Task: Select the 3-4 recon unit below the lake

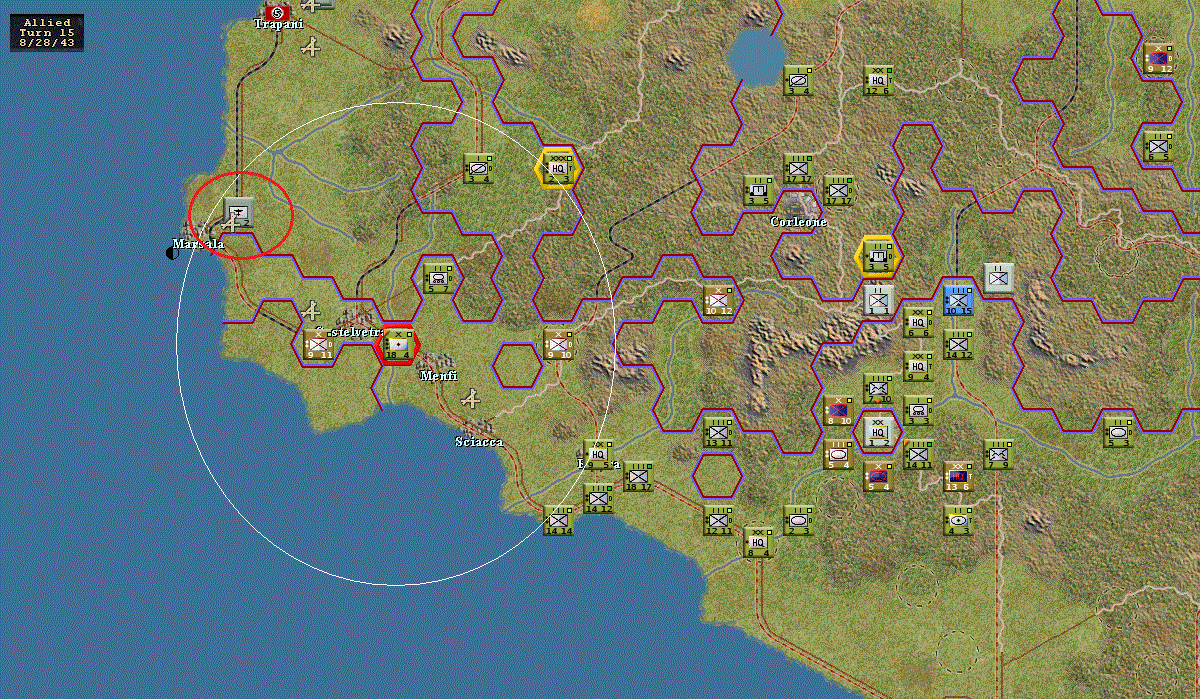Action: (798, 80)
